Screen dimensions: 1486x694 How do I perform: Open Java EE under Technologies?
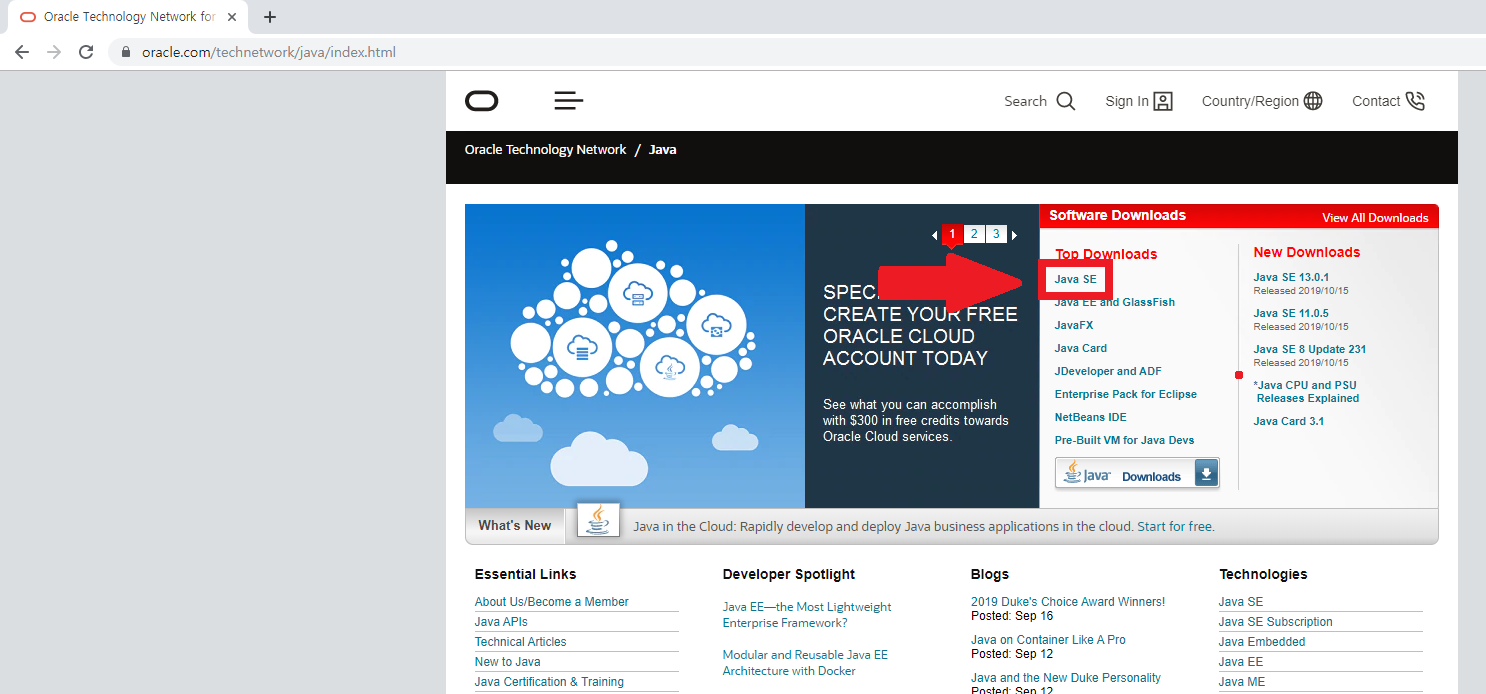tap(1241, 662)
